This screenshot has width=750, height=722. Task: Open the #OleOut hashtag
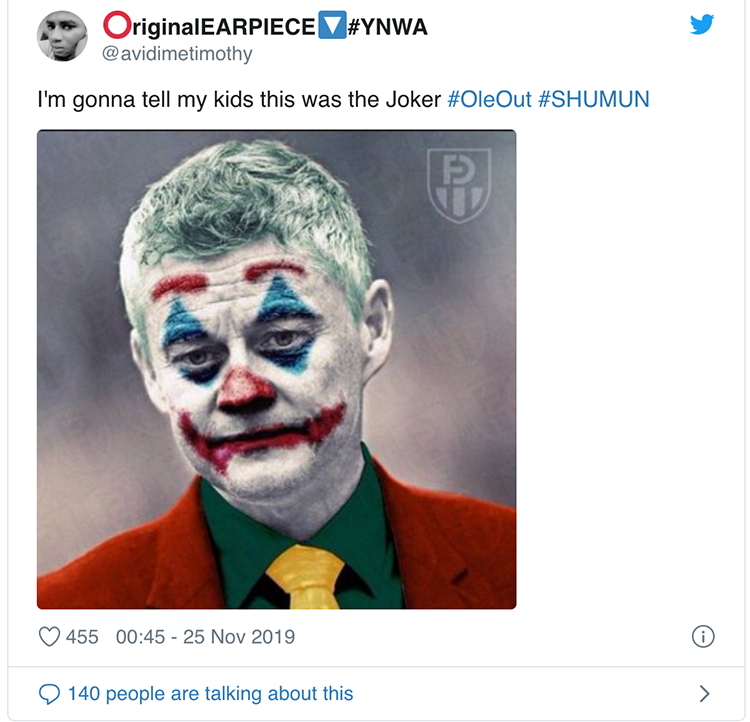(x=489, y=101)
